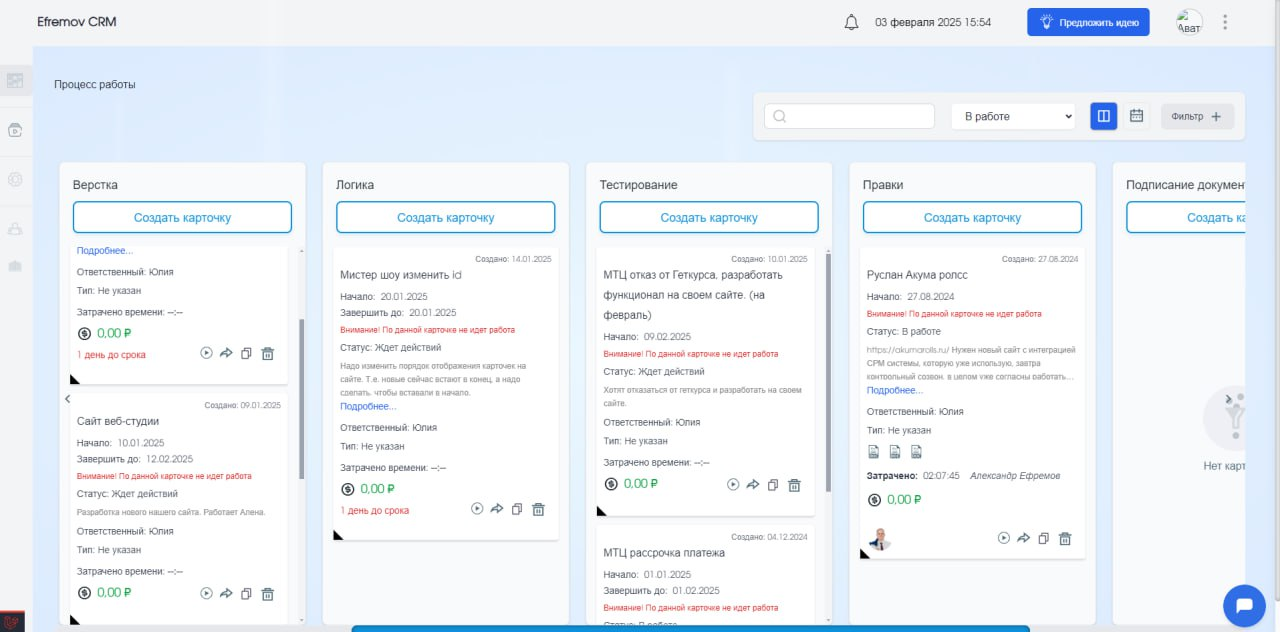This screenshot has width=1280, height=632.
Task: Delete the 'Мистер шоу изменить id' card
Action: [538, 509]
